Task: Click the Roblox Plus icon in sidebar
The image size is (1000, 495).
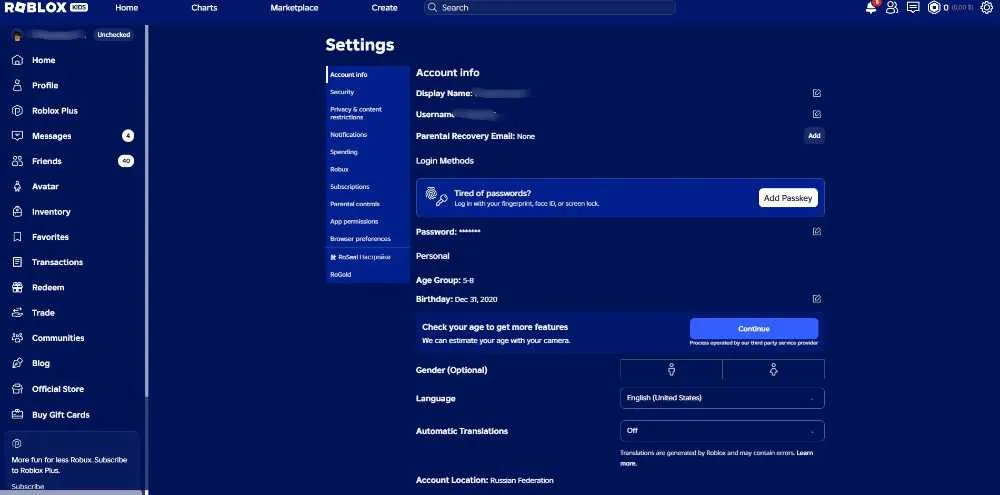Action: (18, 110)
